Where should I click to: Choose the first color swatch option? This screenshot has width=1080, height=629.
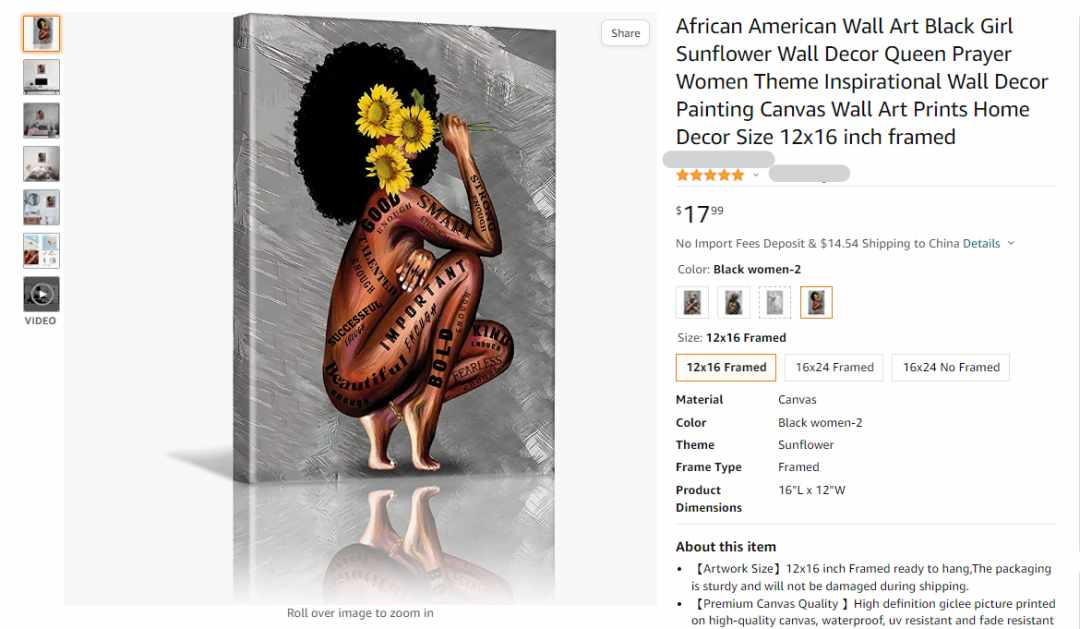(692, 302)
